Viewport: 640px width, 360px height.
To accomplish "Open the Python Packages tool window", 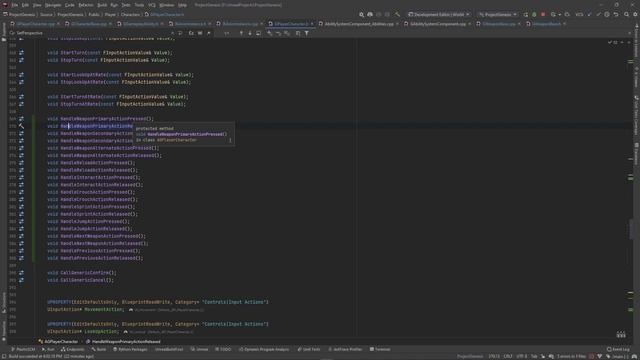I will point(130,349).
